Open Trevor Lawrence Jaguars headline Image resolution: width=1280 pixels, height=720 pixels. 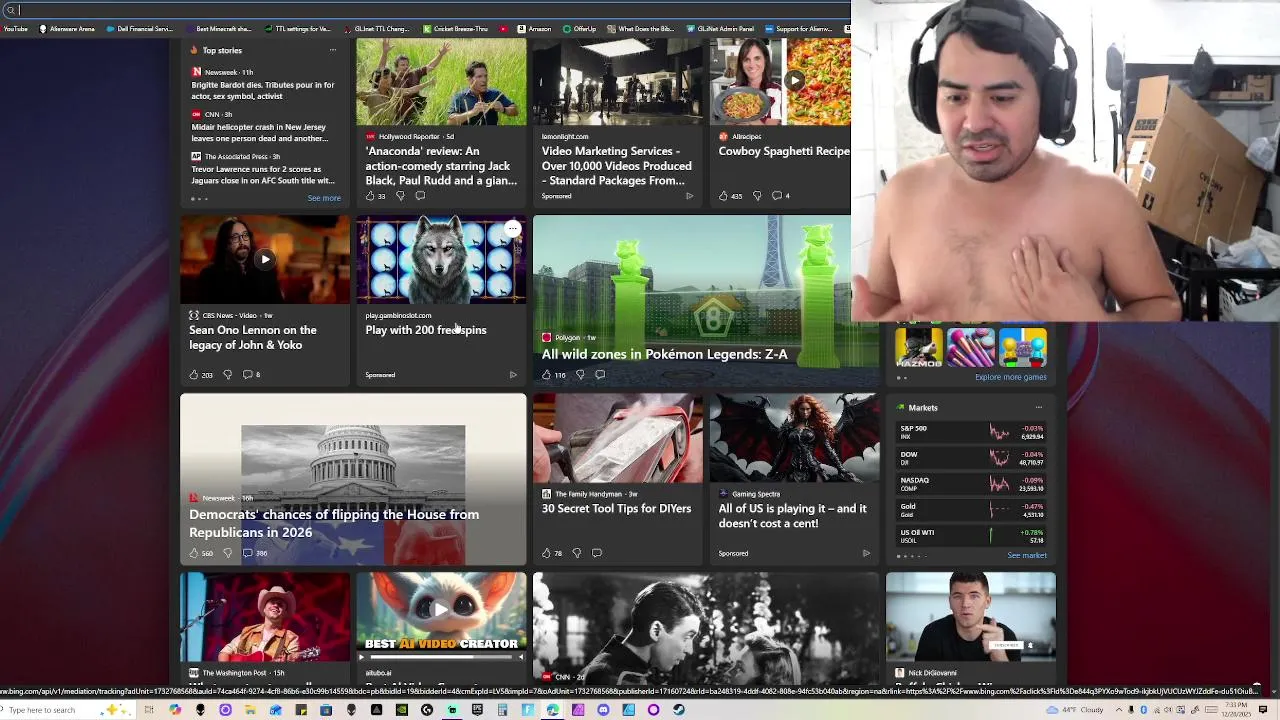click(263, 175)
